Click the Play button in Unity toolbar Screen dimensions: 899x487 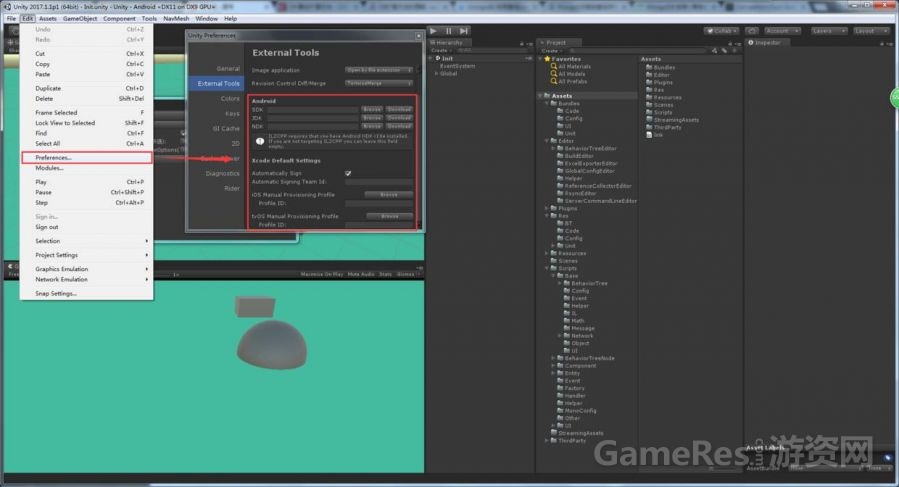click(x=433, y=31)
